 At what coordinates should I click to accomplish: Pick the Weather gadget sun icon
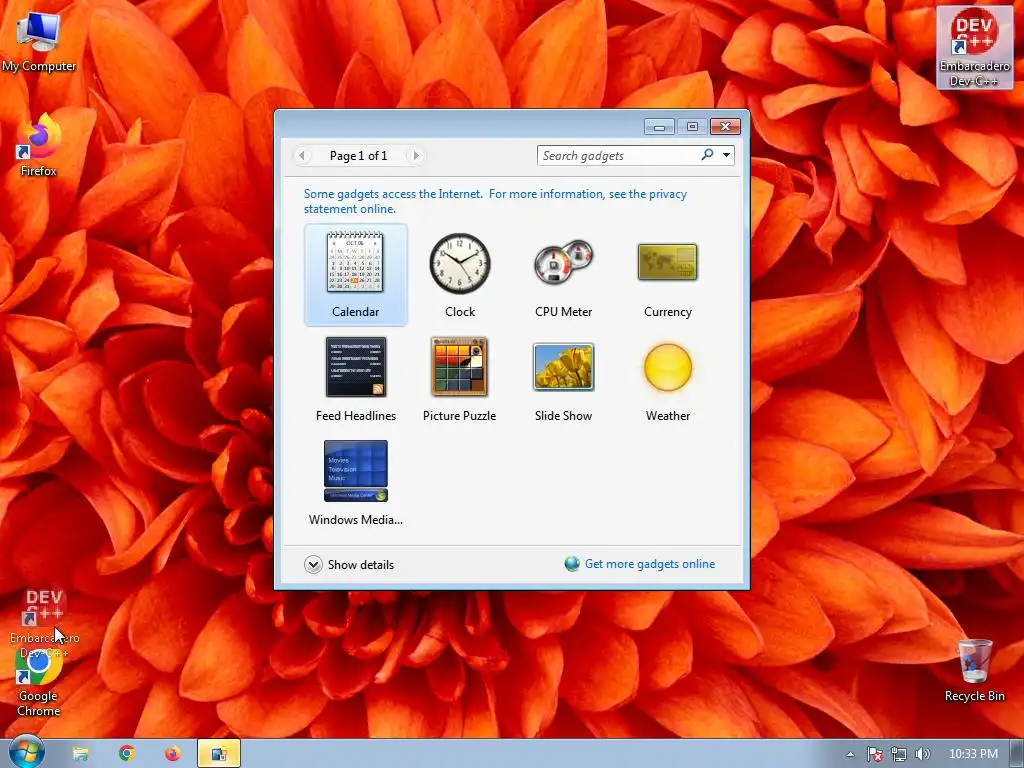coord(667,368)
